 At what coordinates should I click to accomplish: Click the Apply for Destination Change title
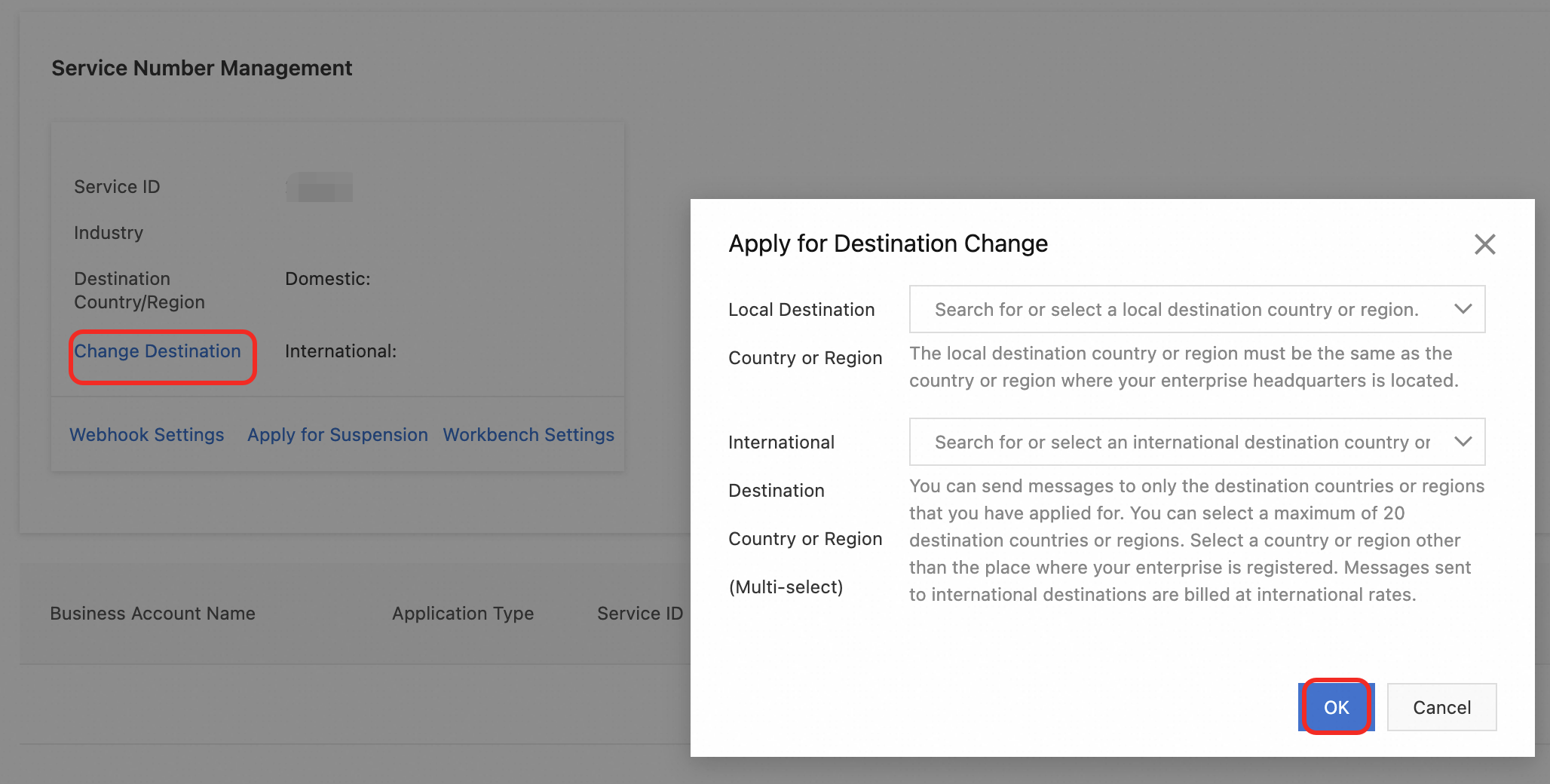[x=887, y=244]
